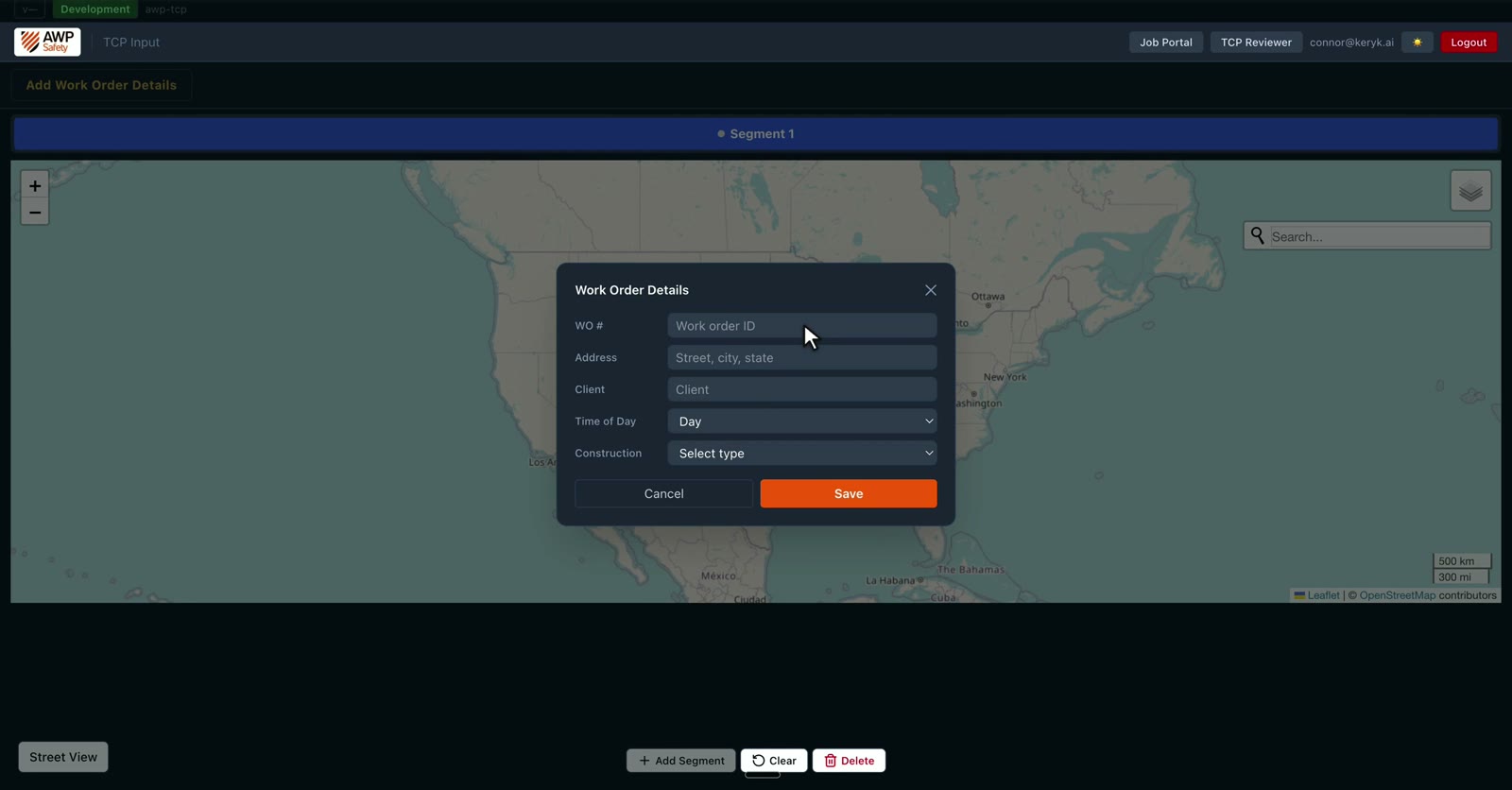Open the map layers control icon
The height and width of the screenshot is (790, 1512).
1470,191
